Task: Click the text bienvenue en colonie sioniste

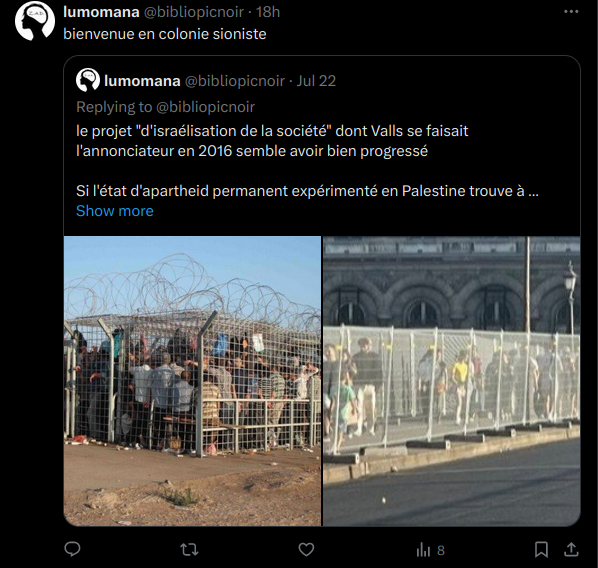Action: (x=165, y=34)
